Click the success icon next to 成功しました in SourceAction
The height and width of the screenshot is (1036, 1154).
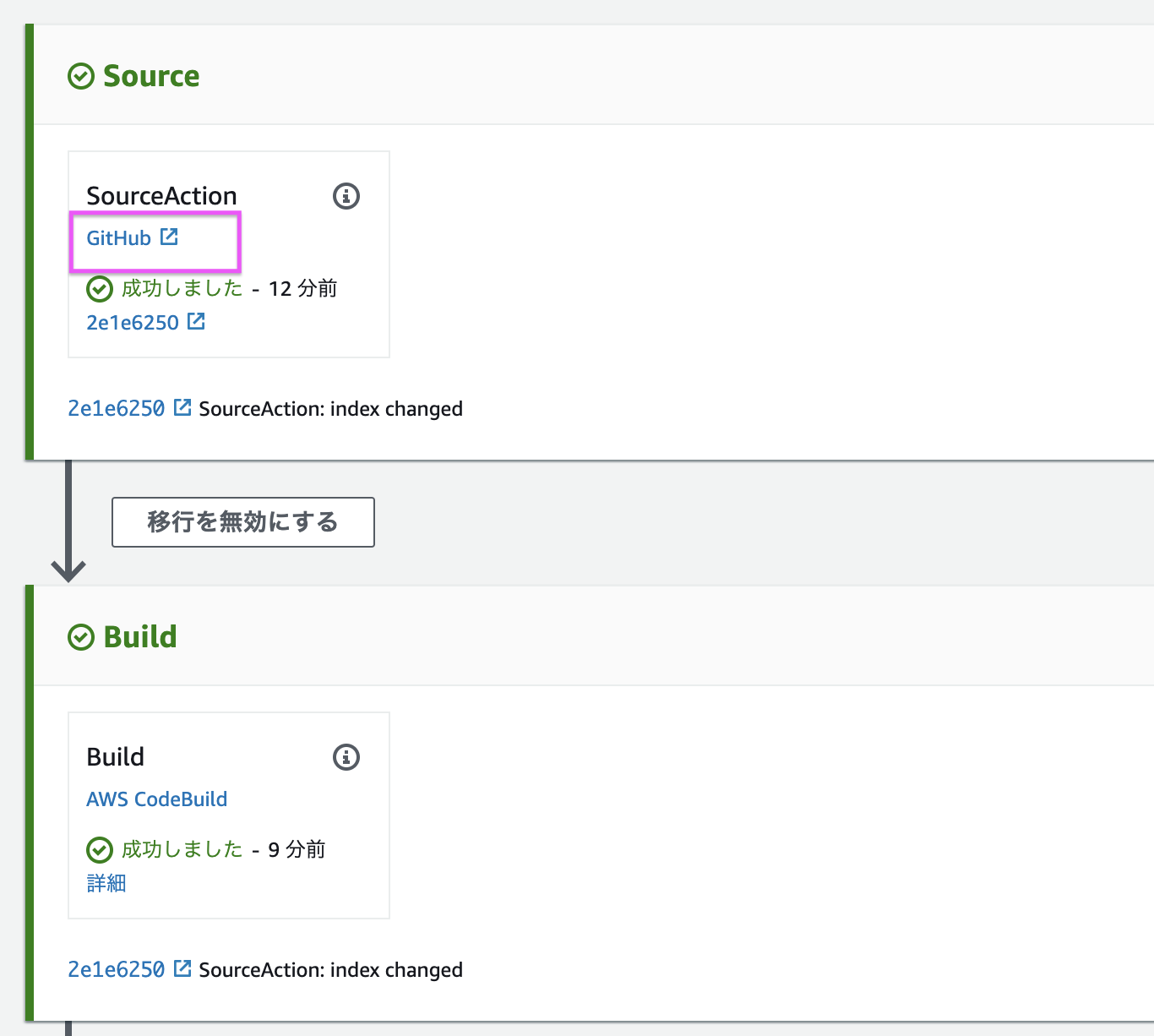100,288
